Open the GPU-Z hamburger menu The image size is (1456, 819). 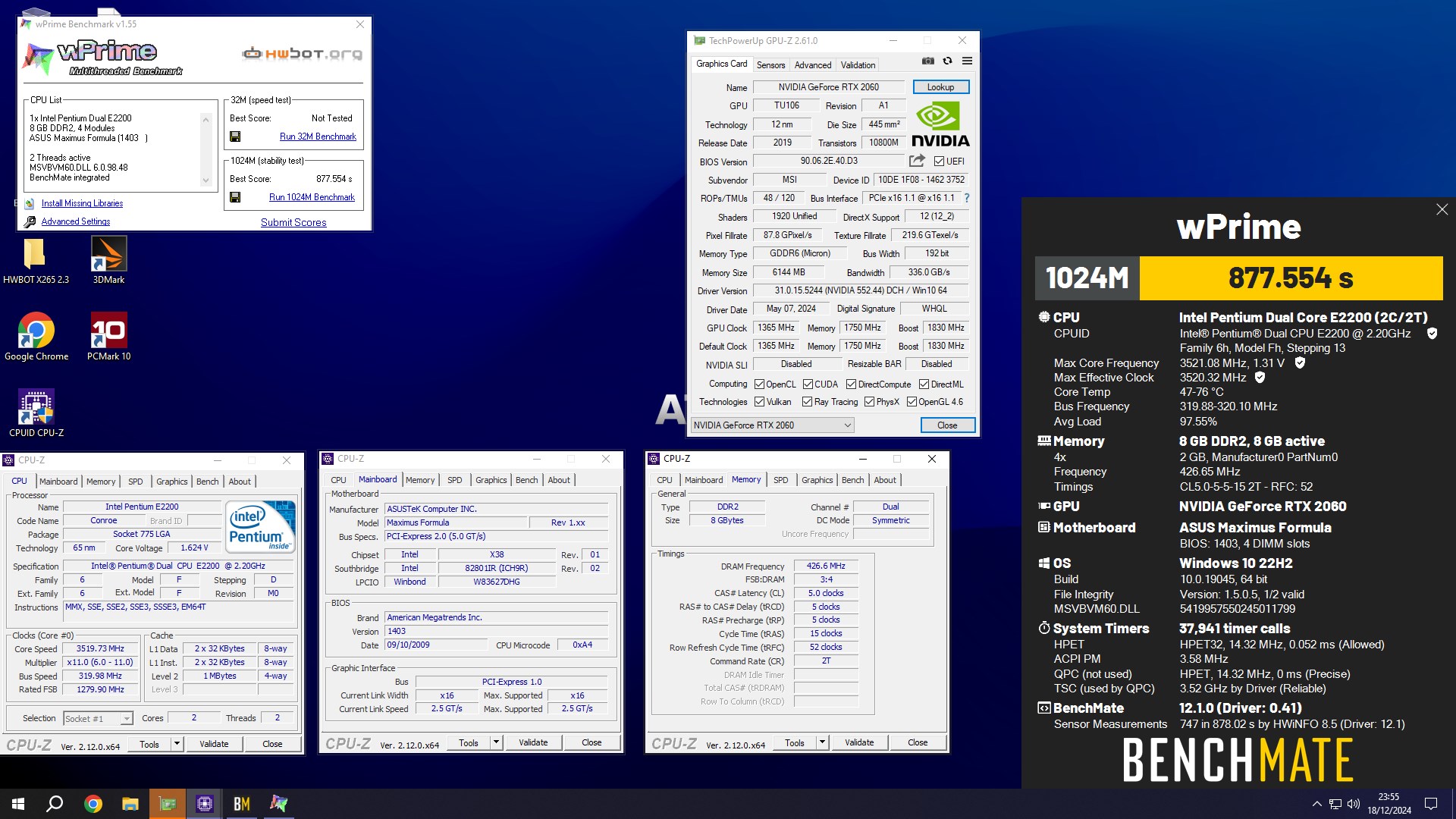967,61
